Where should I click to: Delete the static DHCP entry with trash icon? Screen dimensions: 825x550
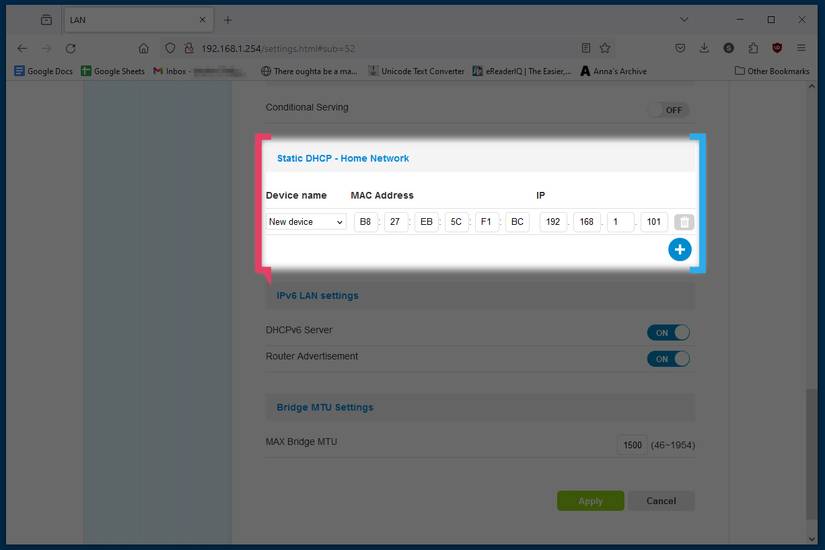[684, 222]
